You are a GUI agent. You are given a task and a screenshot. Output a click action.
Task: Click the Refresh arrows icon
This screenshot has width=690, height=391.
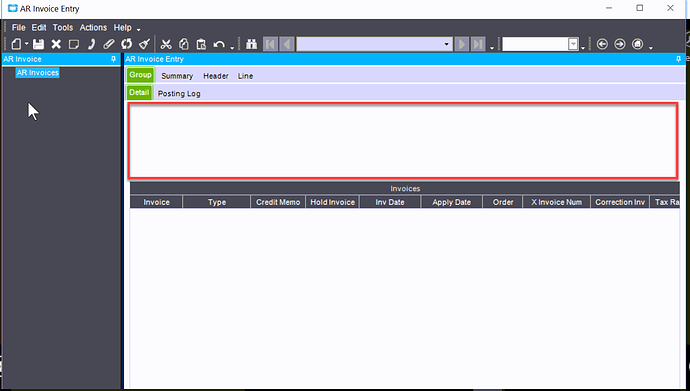127,44
